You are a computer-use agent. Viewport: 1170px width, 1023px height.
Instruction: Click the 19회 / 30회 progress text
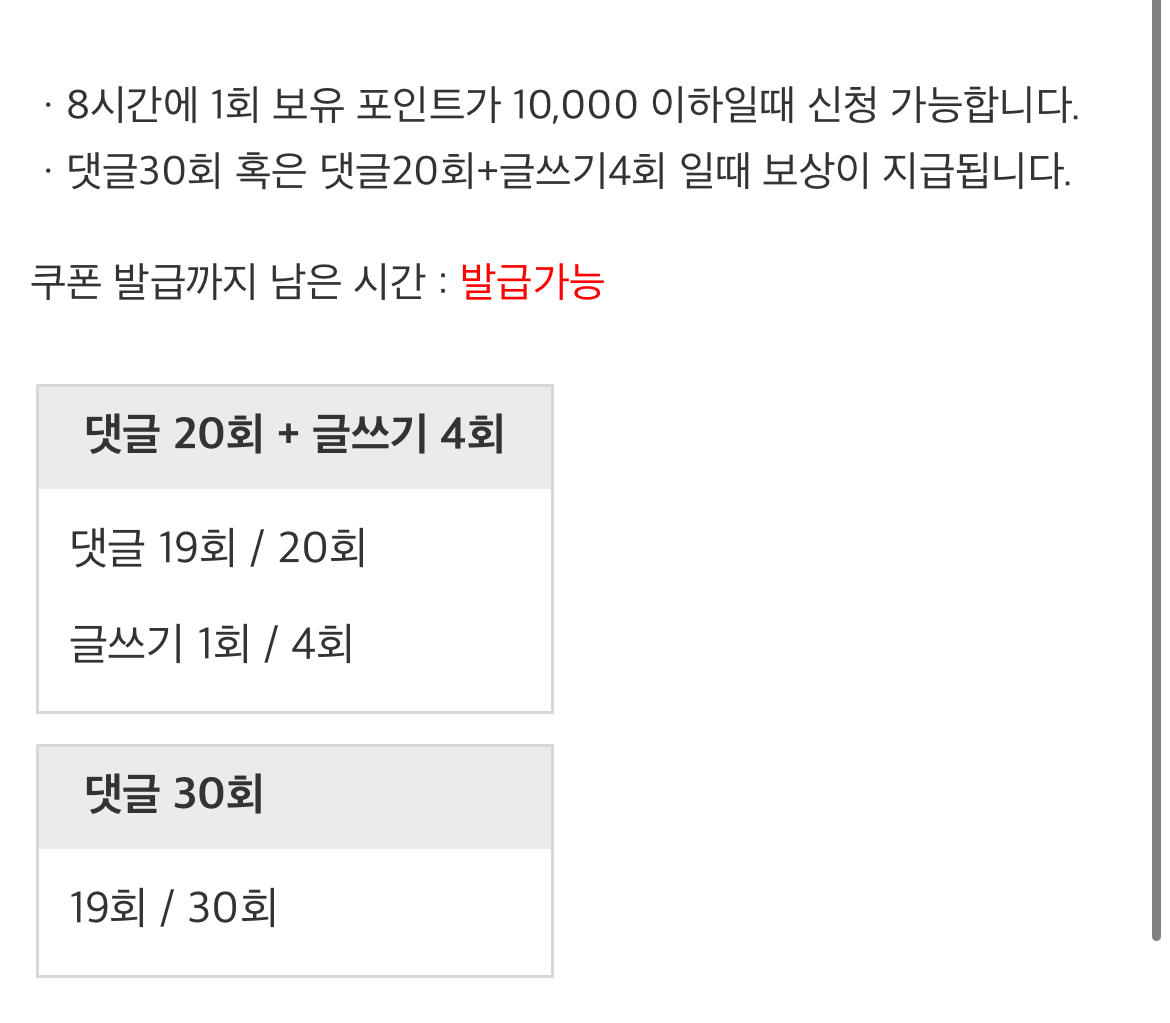173,907
